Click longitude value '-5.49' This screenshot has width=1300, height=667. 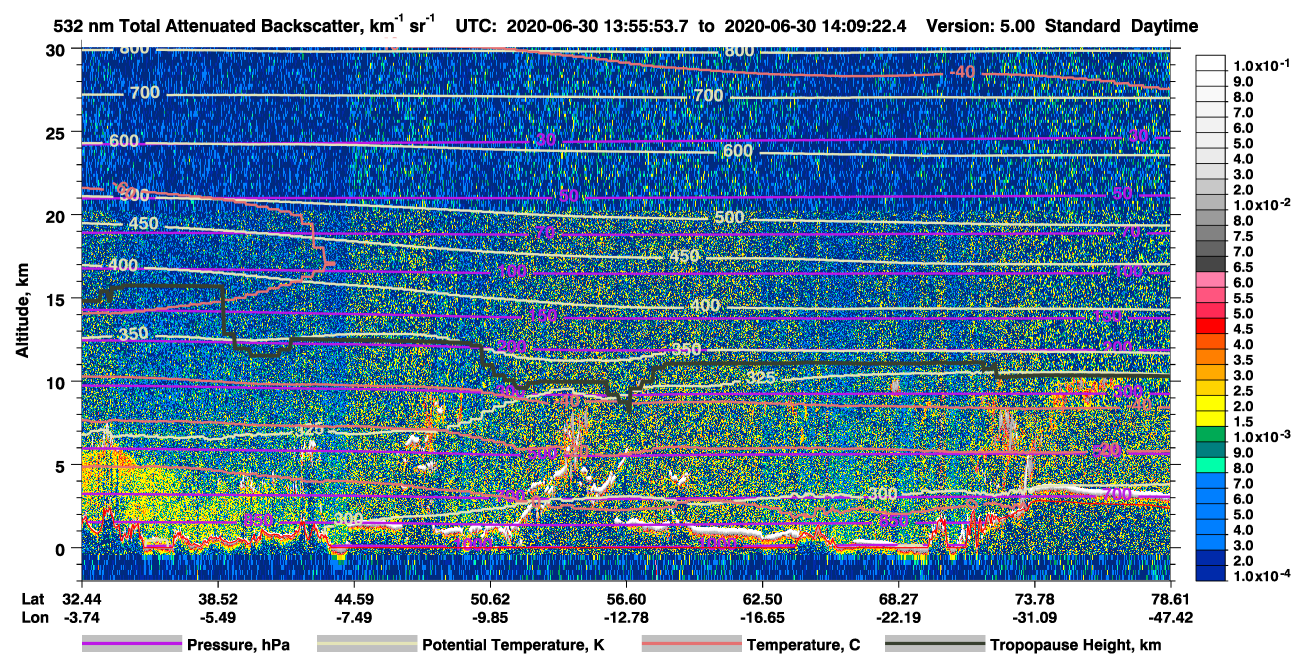tap(217, 618)
